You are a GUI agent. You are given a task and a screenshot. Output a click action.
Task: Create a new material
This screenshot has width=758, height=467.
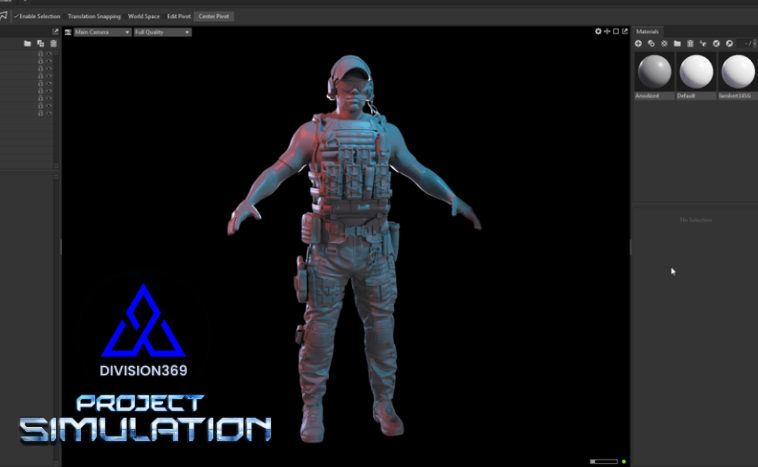coord(638,44)
